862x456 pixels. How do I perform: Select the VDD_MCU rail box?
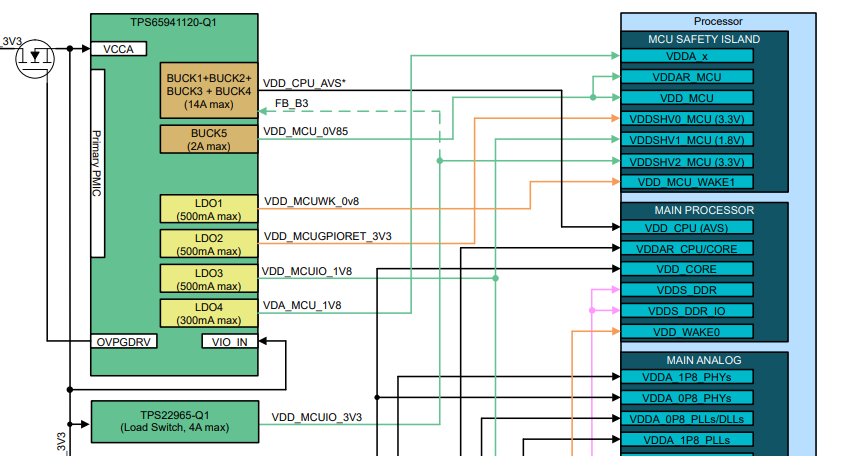pos(687,98)
